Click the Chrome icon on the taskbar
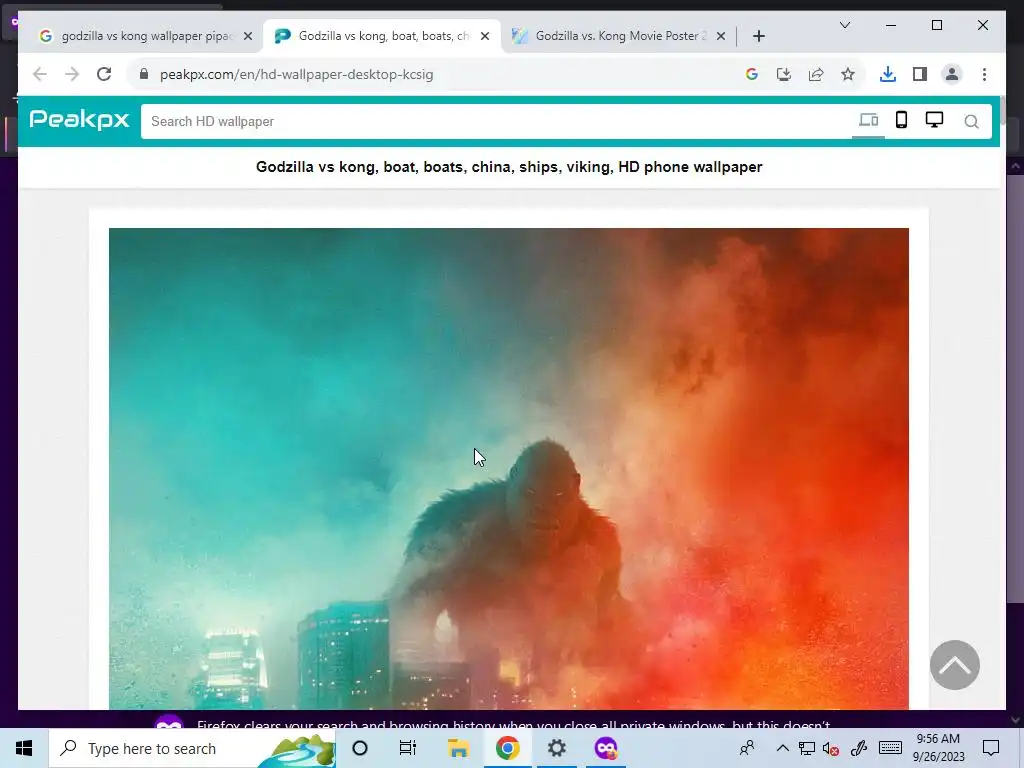The width and height of the screenshot is (1024, 768). (507, 748)
